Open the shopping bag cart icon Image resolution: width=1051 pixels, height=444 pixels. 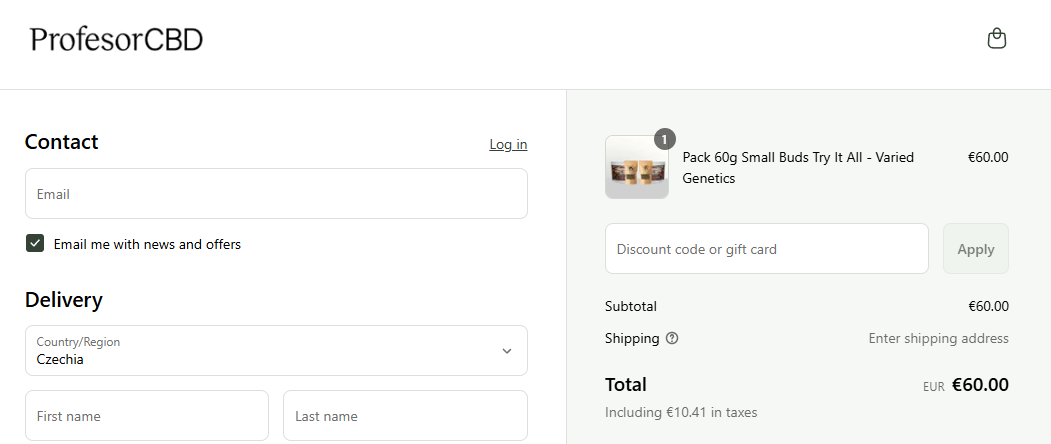[x=996, y=39]
